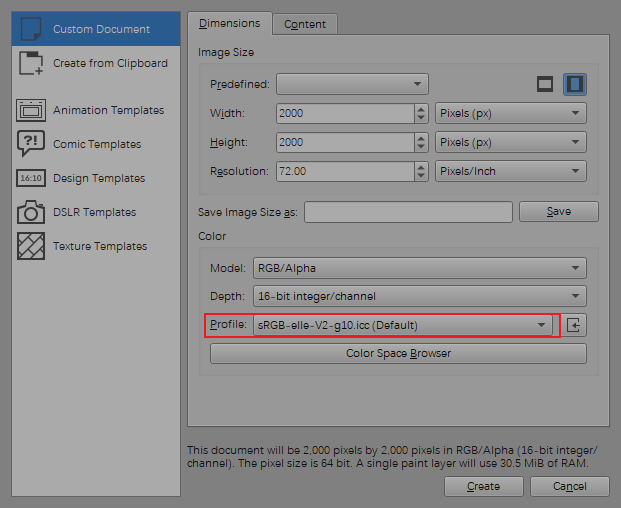
Task: Expand the color Depth dropdown
Action: [x=419, y=296]
